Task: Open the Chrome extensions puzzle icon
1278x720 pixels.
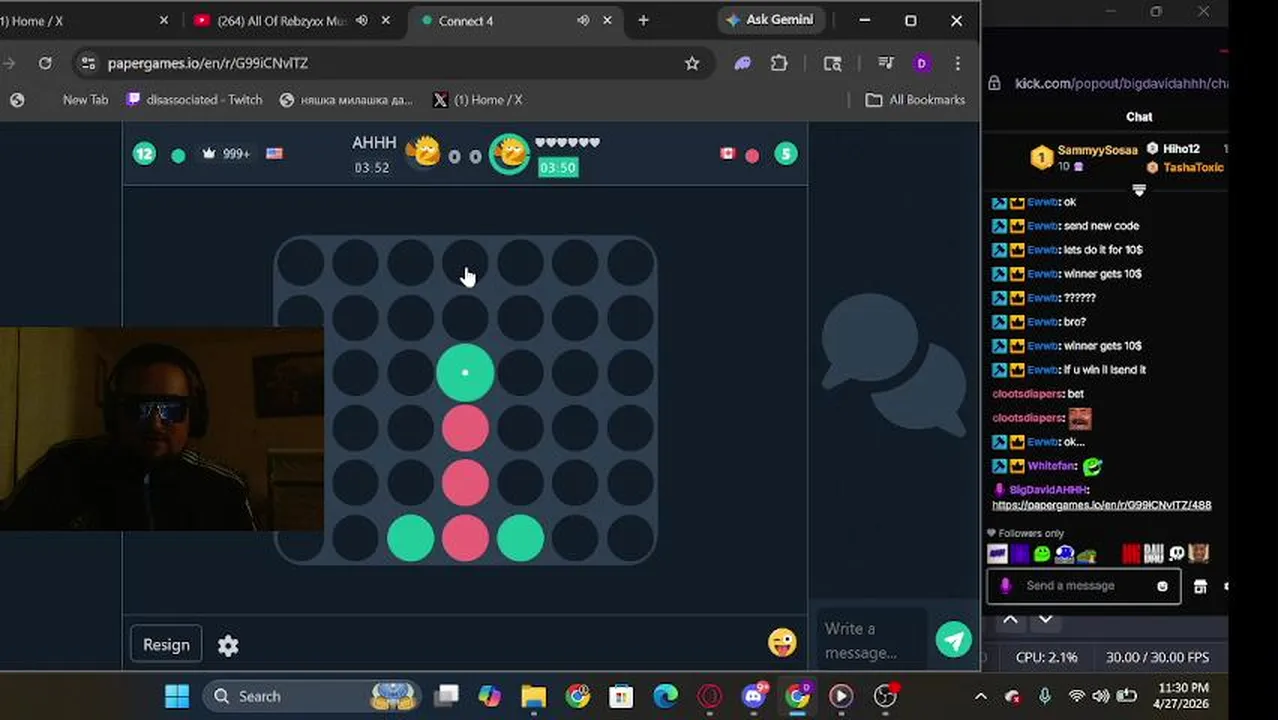Action: [779, 63]
